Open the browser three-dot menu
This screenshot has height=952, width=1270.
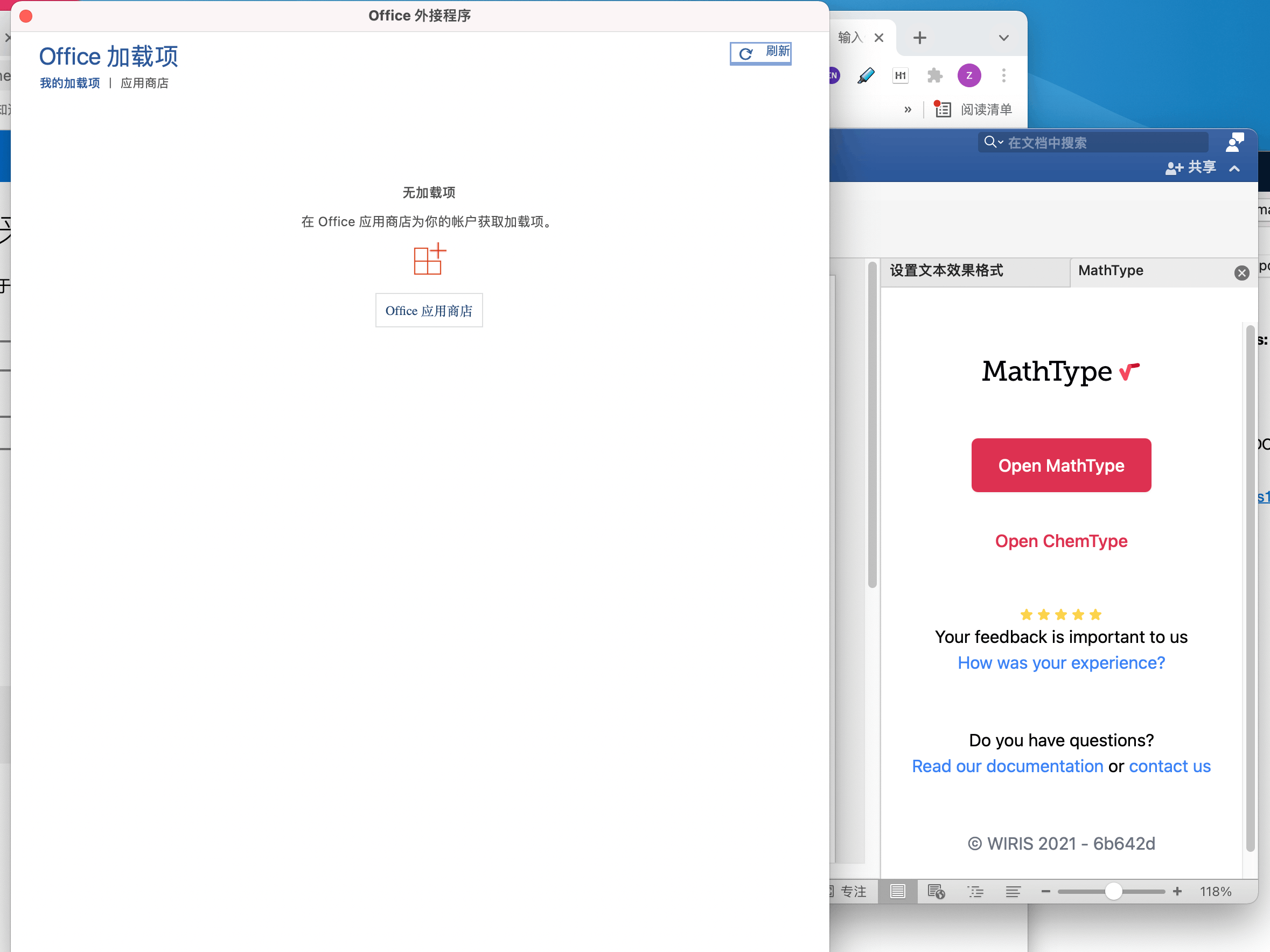tap(1003, 75)
